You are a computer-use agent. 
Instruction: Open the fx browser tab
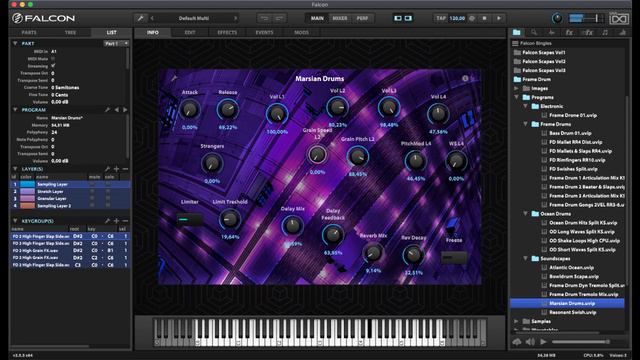tap(569, 32)
